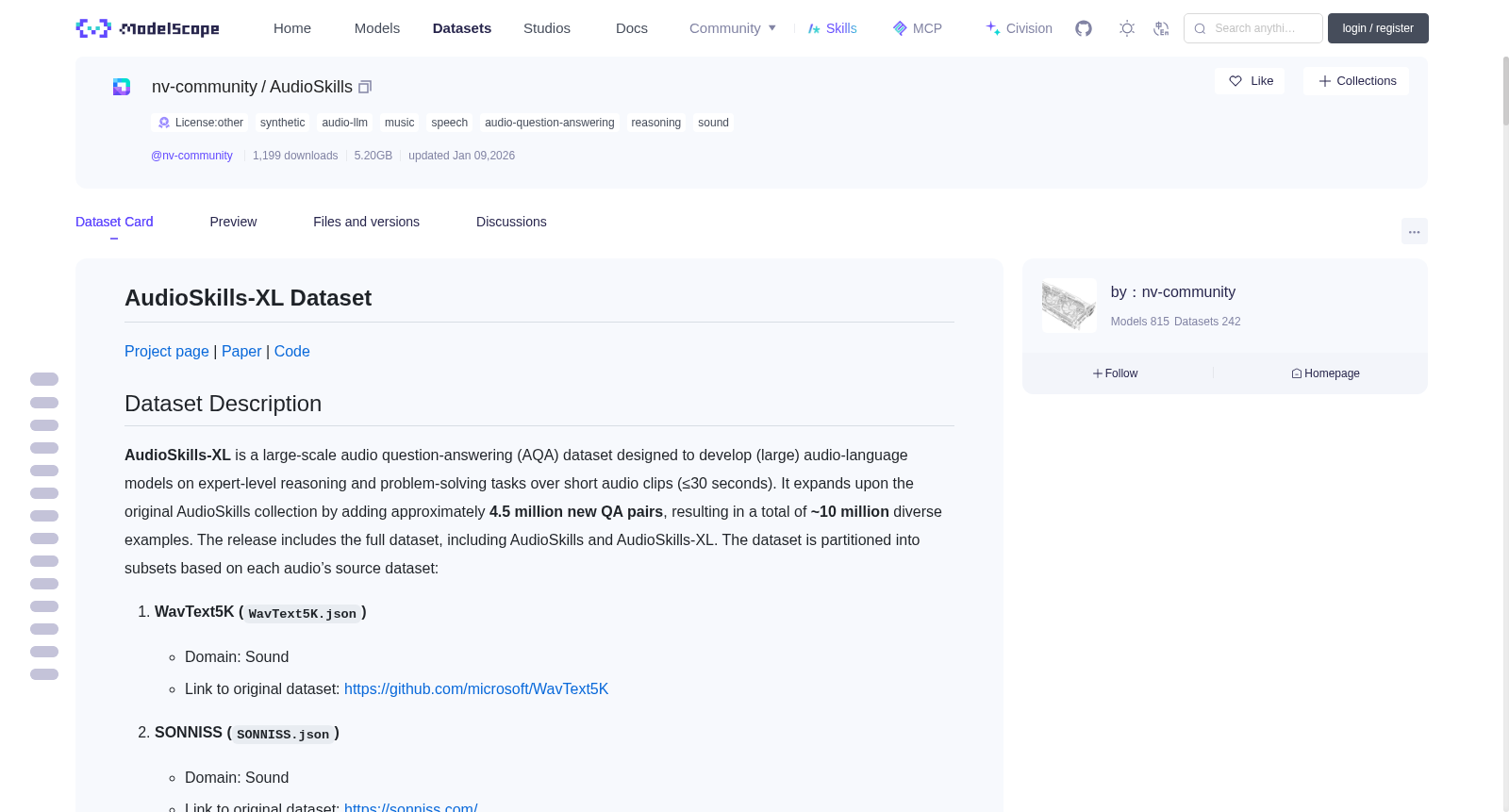The width and height of the screenshot is (1509, 812).
Task: Switch language with the translate icon
Action: [1162, 28]
